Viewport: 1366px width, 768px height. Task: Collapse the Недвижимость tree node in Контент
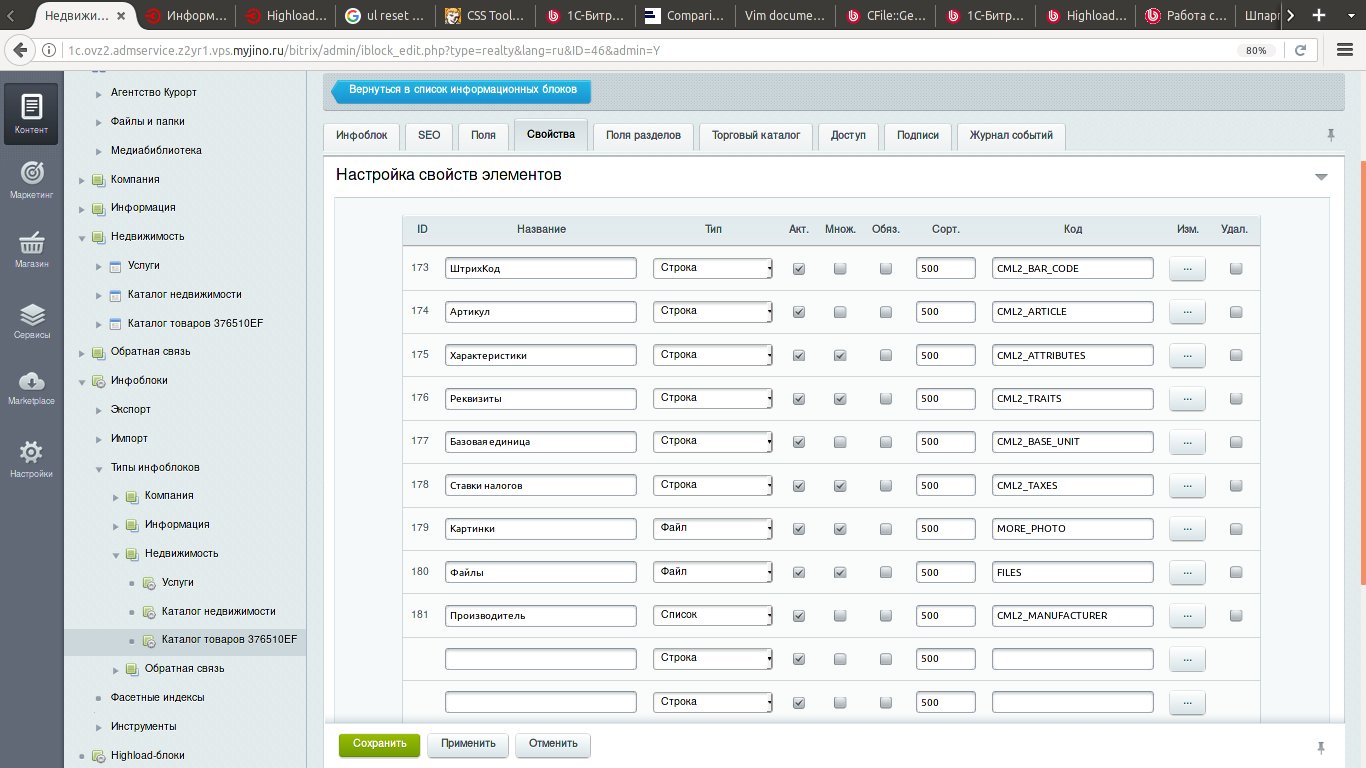[x=82, y=238]
